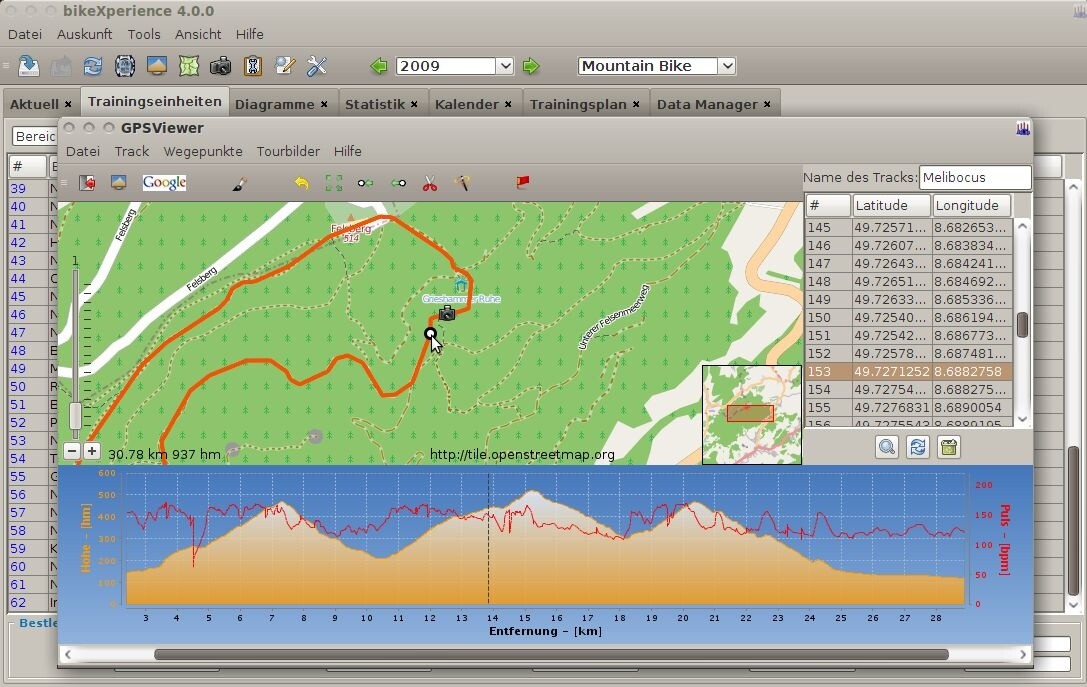Click the yellow undo arrow icon

pyautogui.click(x=301, y=183)
